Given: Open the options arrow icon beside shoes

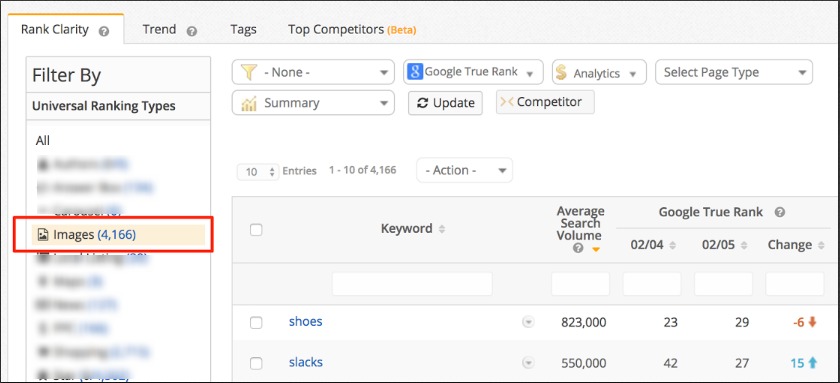Looking at the screenshot, I should pos(529,322).
